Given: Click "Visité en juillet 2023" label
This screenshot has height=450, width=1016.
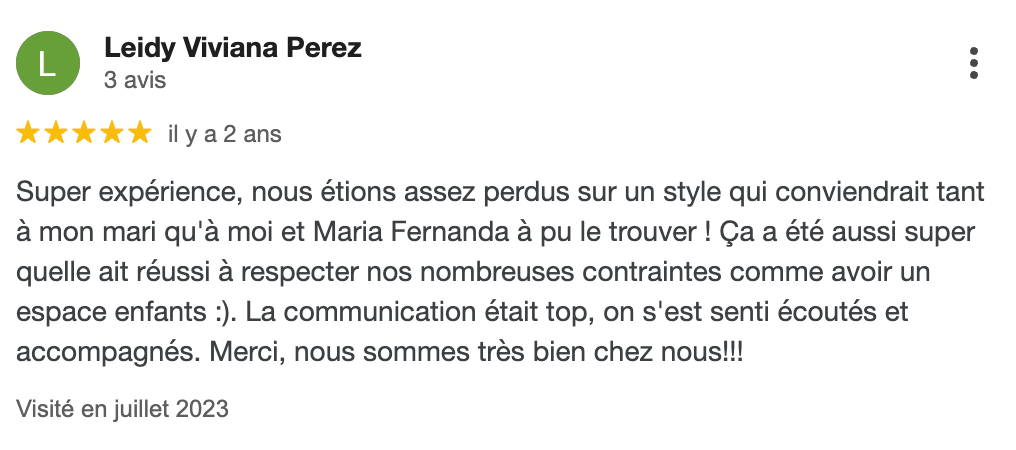Looking at the screenshot, I should 123,409.
